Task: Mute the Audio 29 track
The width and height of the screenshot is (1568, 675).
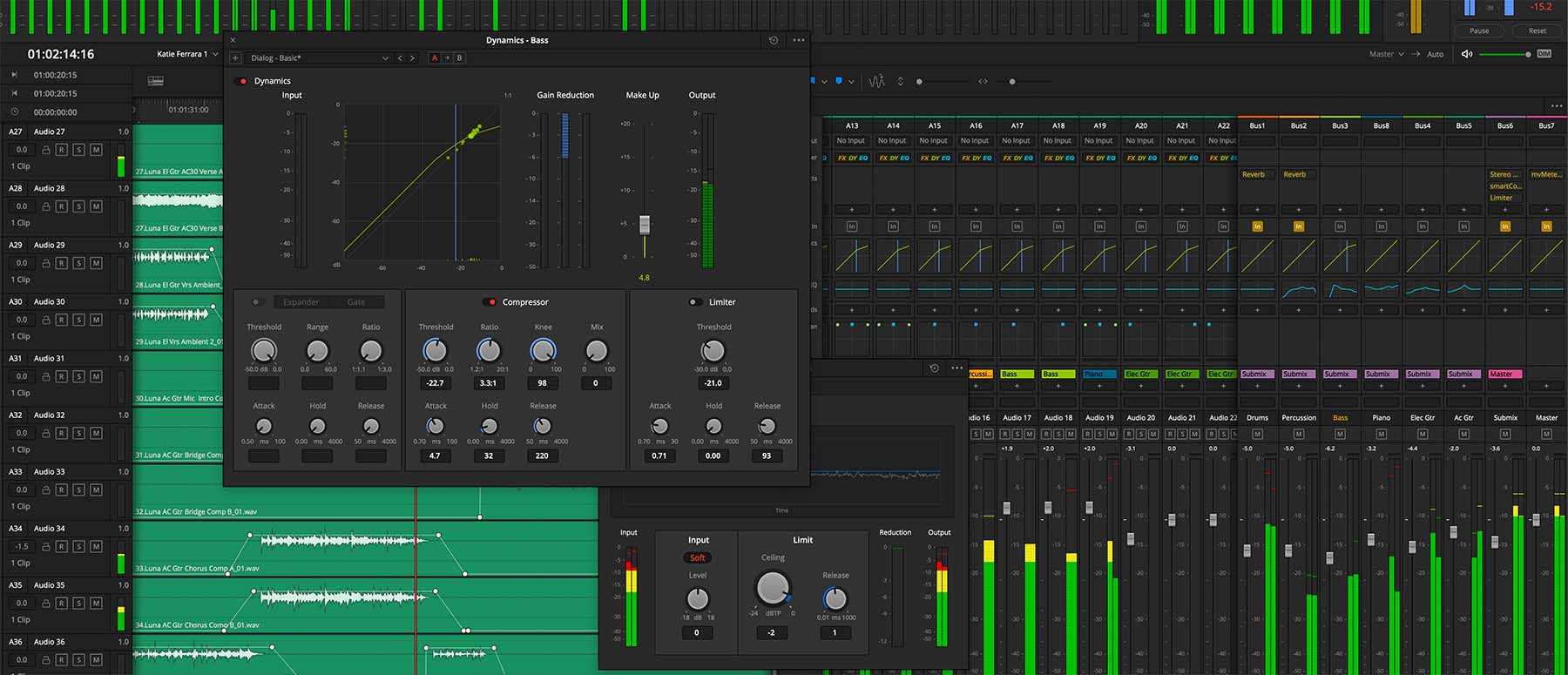Action: (96, 263)
